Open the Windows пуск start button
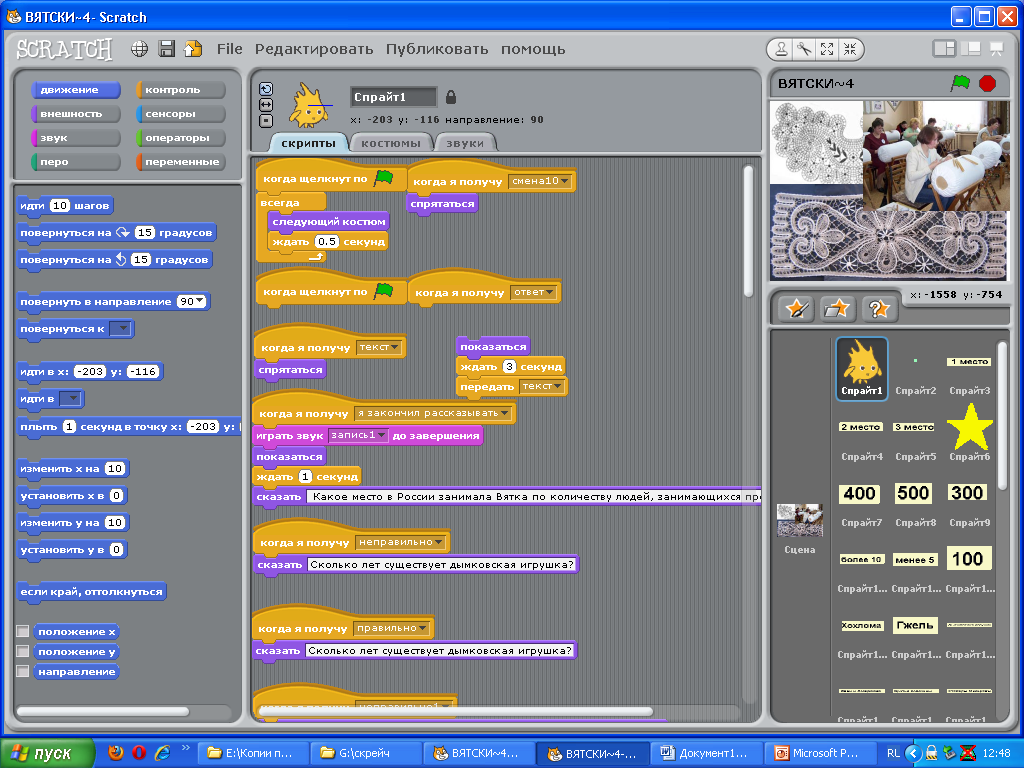Image resolution: width=1024 pixels, height=768 pixels. click(x=46, y=753)
